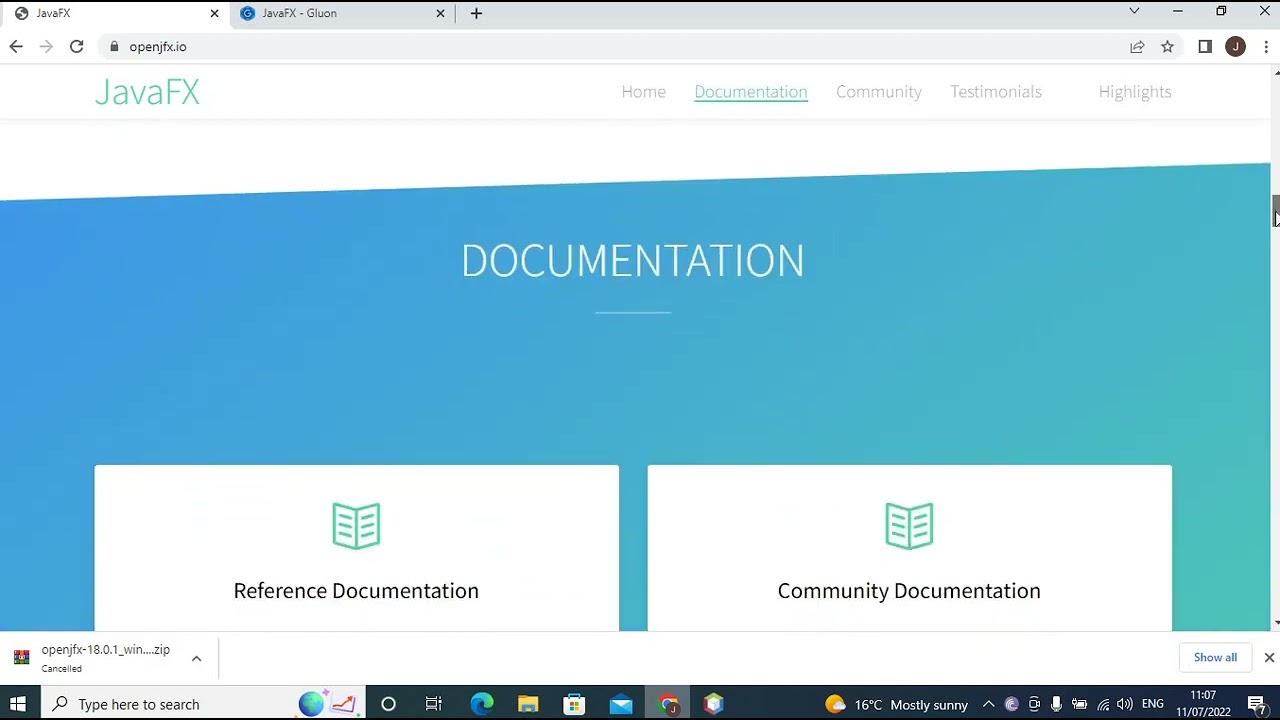Open the NetBeans cube taskbar icon
This screenshot has height=720, width=1280.
pyautogui.click(x=713, y=704)
